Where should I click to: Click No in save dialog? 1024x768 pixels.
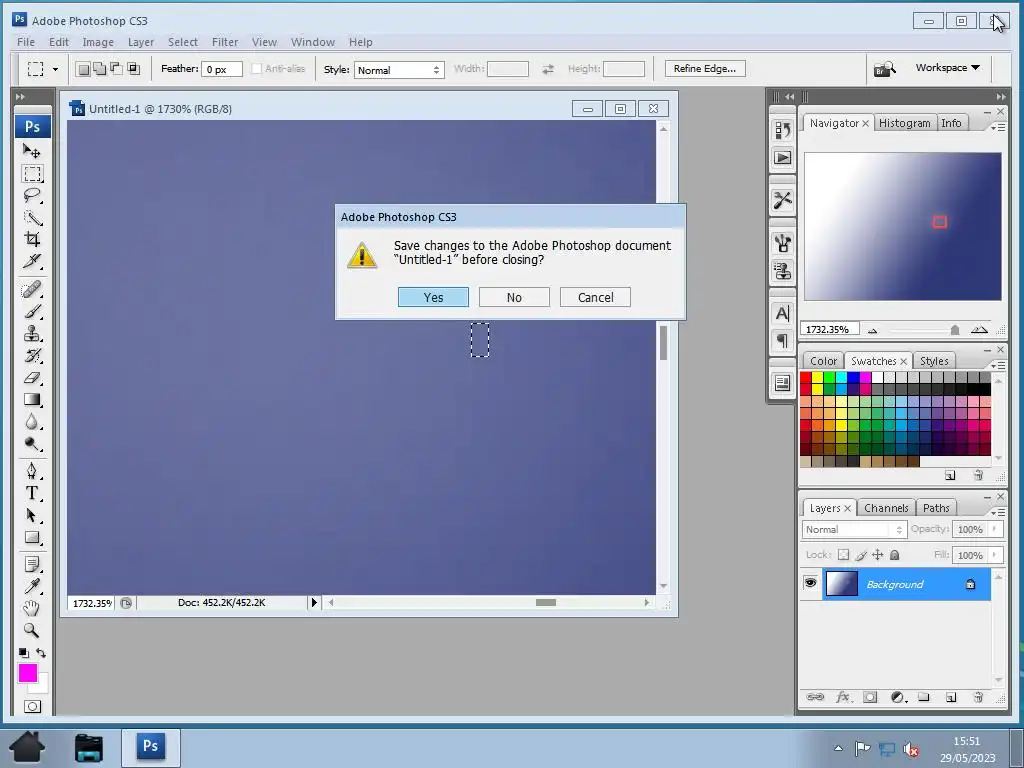click(514, 297)
